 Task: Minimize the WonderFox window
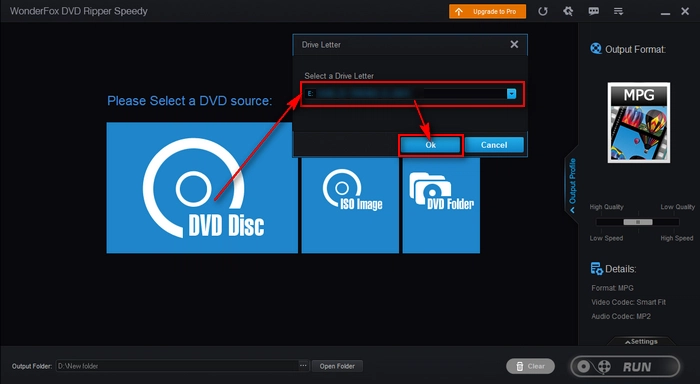[665, 13]
